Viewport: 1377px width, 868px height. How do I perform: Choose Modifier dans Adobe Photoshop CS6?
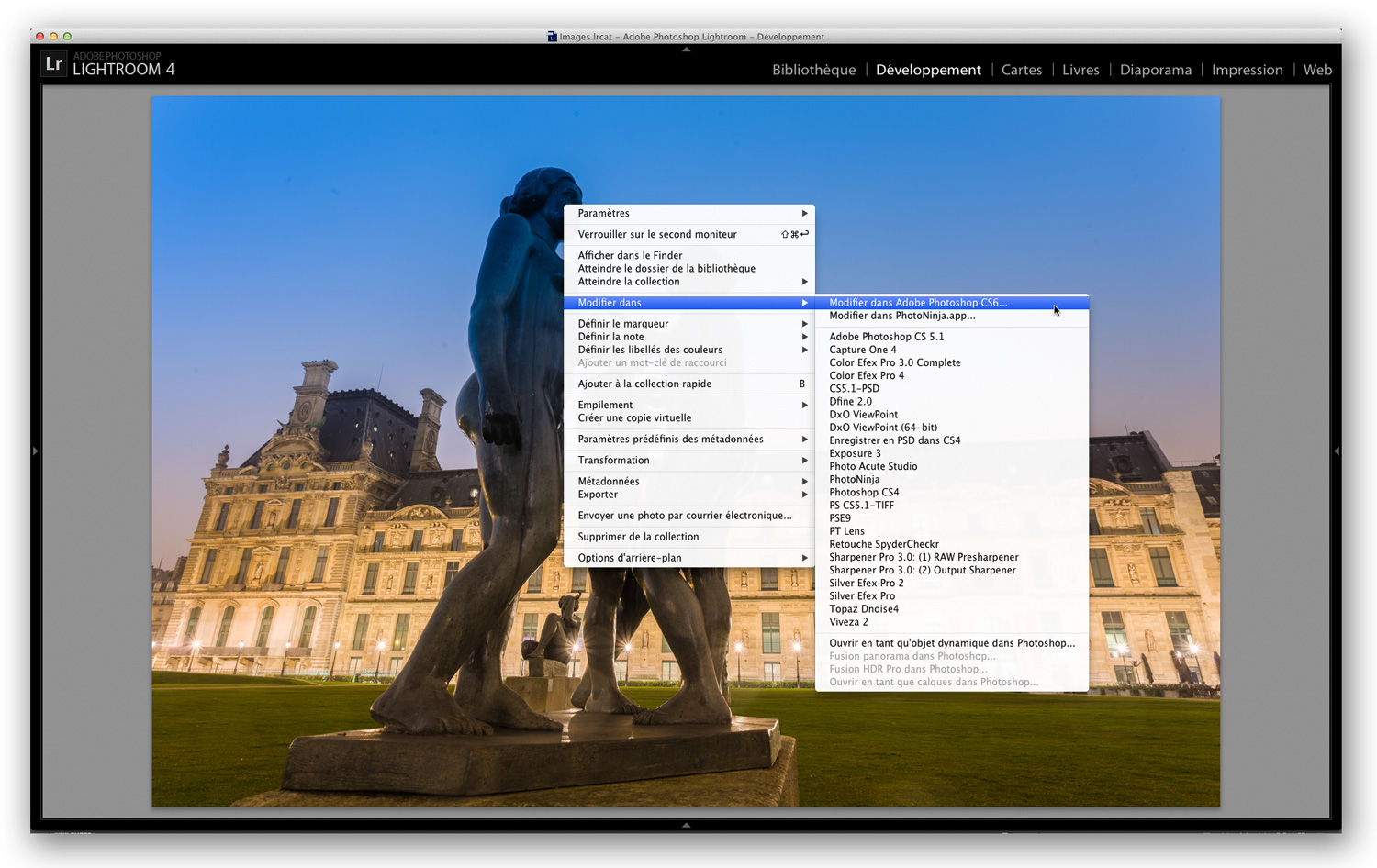coord(952,302)
